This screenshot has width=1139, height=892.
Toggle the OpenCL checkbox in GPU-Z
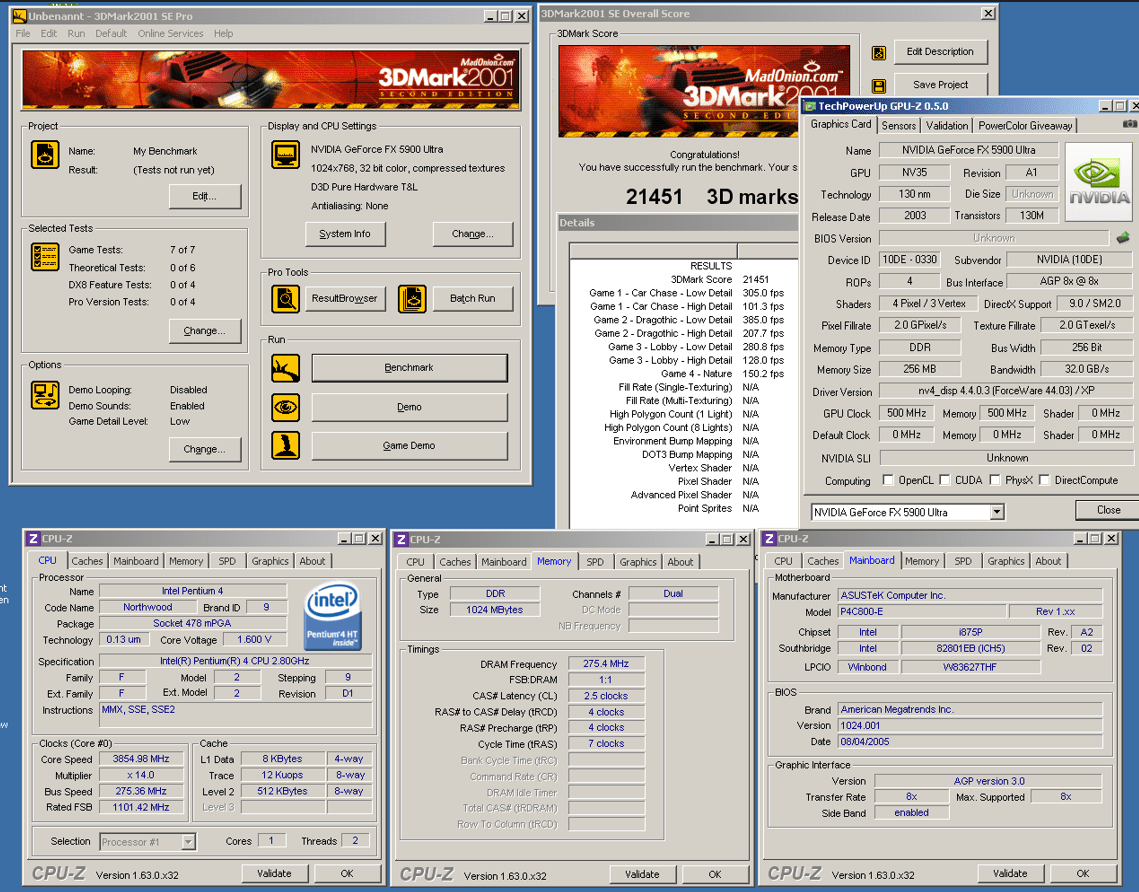click(x=888, y=479)
